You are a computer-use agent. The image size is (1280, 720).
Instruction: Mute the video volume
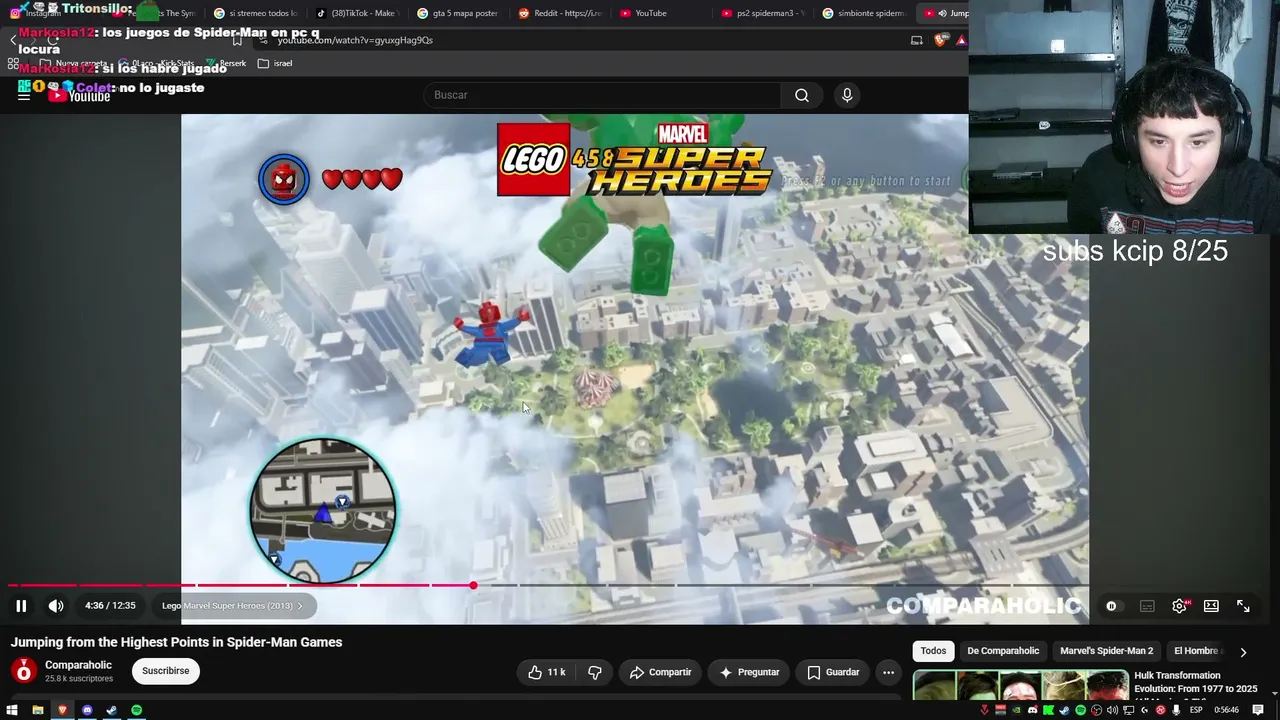click(x=56, y=606)
